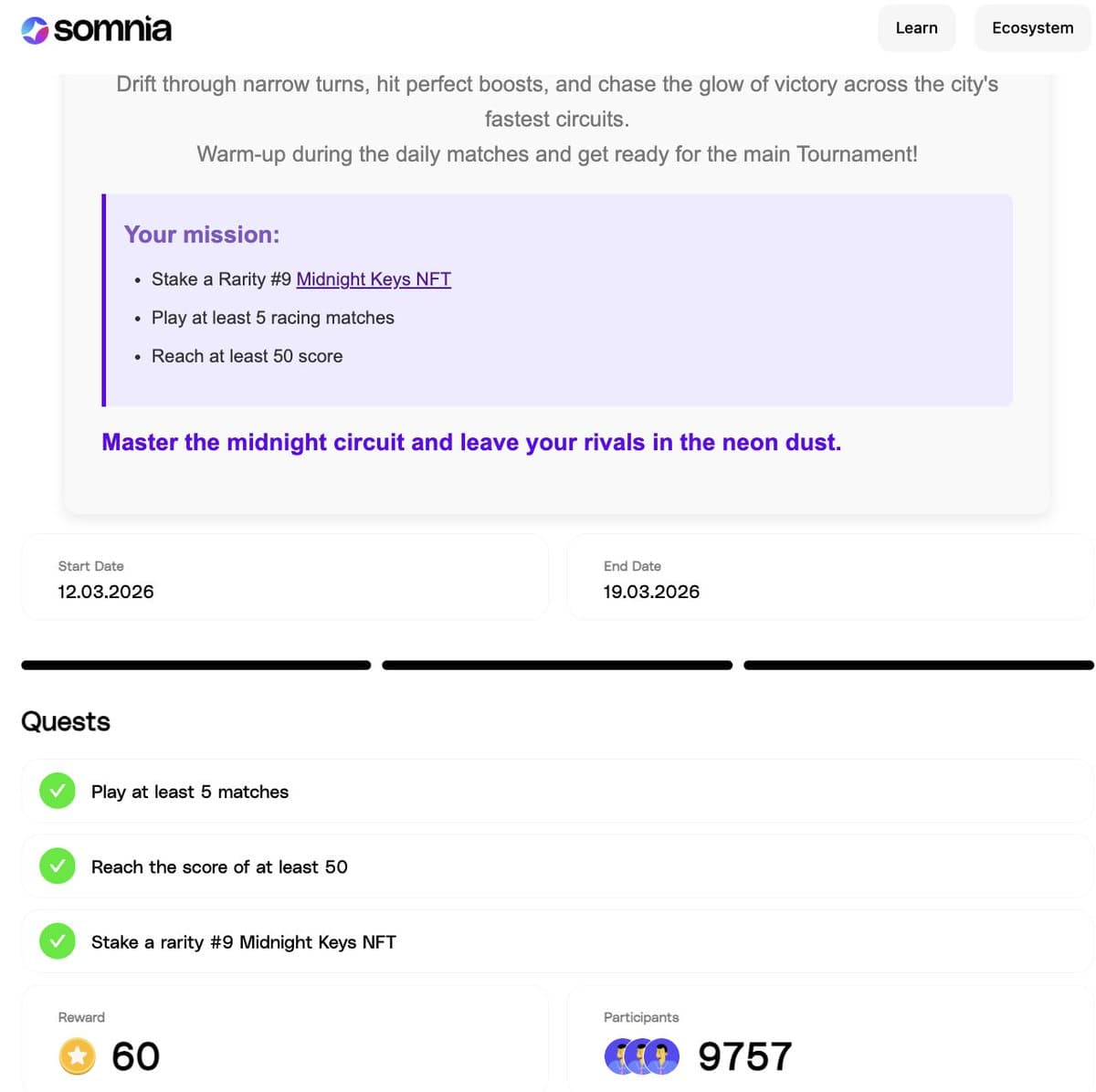Open the 'Stake a rarity #9 Midnight Keys NFT' quest
Viewport: 1096px width, 1092px height.
coord(244,941)
